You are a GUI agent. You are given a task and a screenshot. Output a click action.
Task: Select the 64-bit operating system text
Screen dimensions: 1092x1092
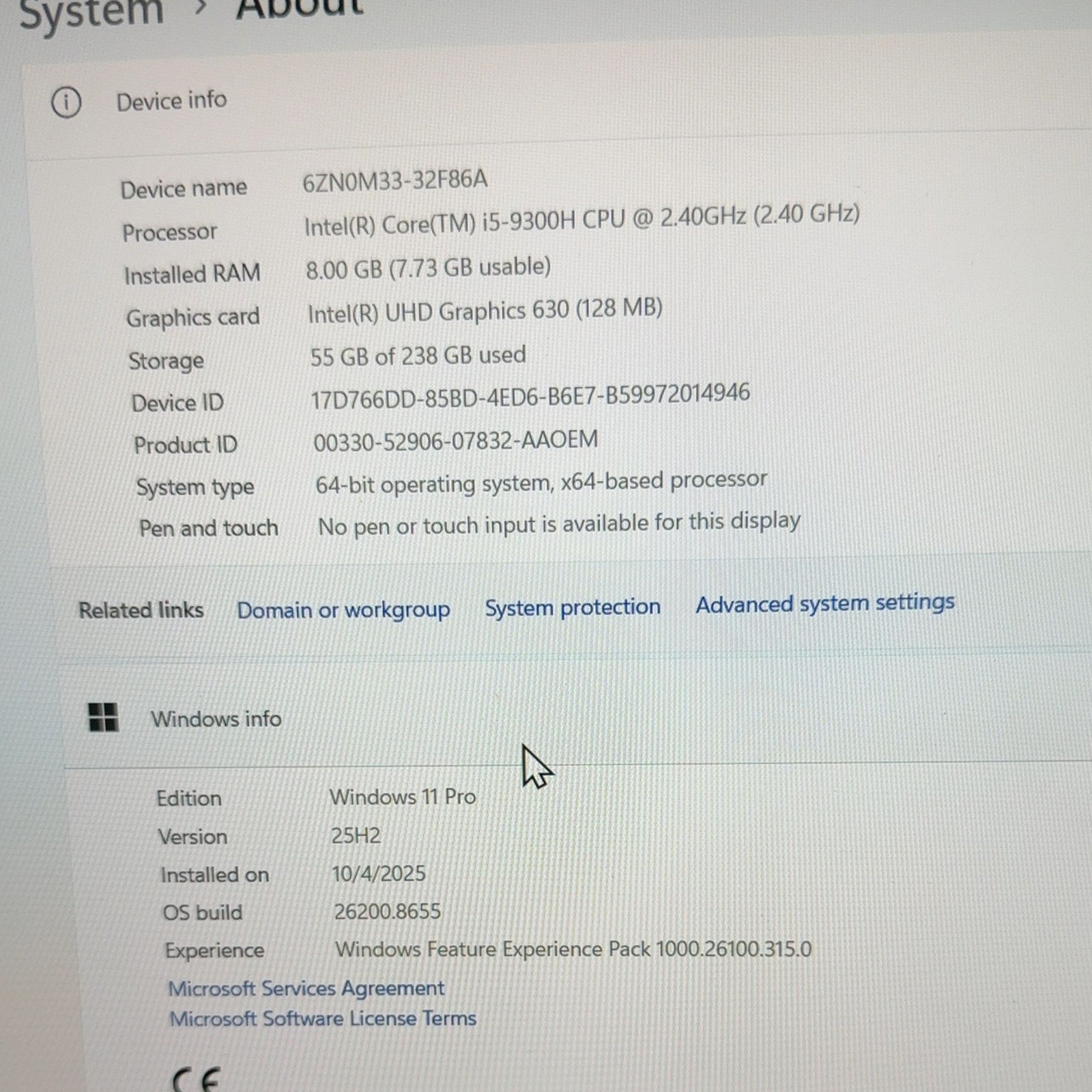[541, 483]
